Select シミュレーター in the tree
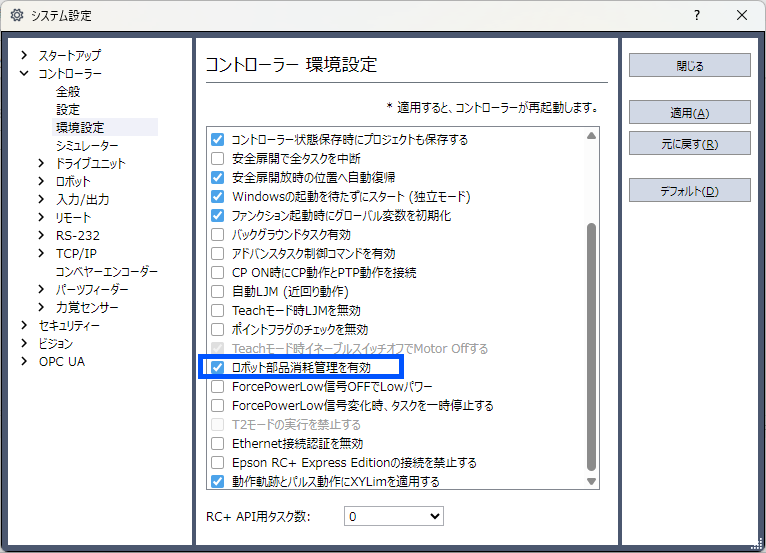The image size is (766, 553). point(87,146)
